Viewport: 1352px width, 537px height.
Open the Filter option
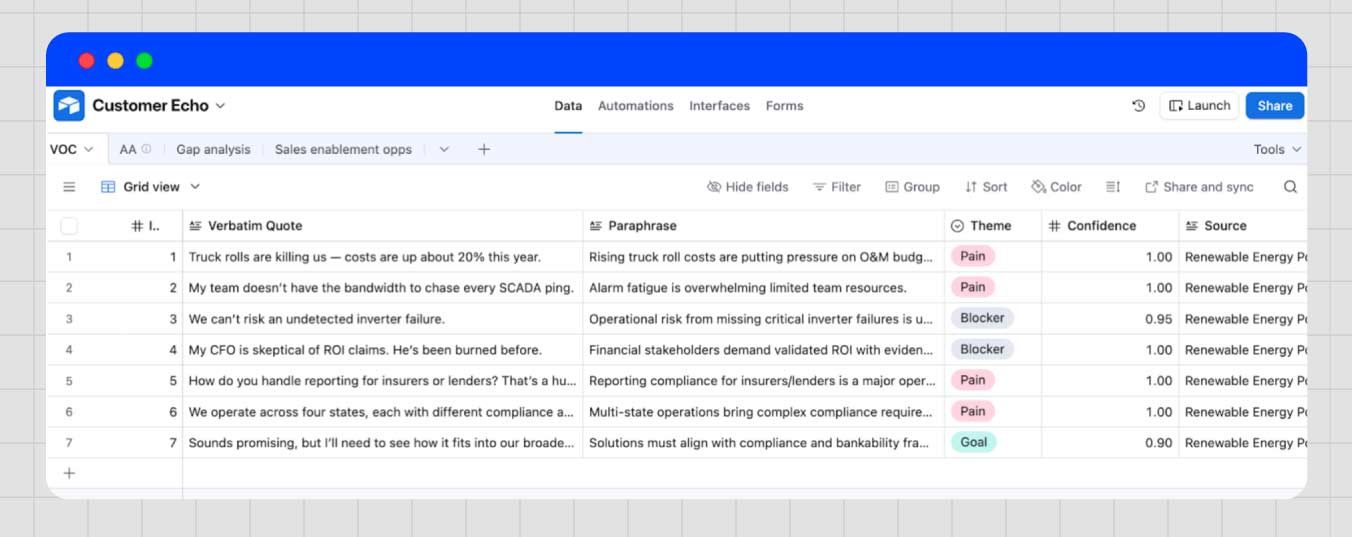click(836, 187)
